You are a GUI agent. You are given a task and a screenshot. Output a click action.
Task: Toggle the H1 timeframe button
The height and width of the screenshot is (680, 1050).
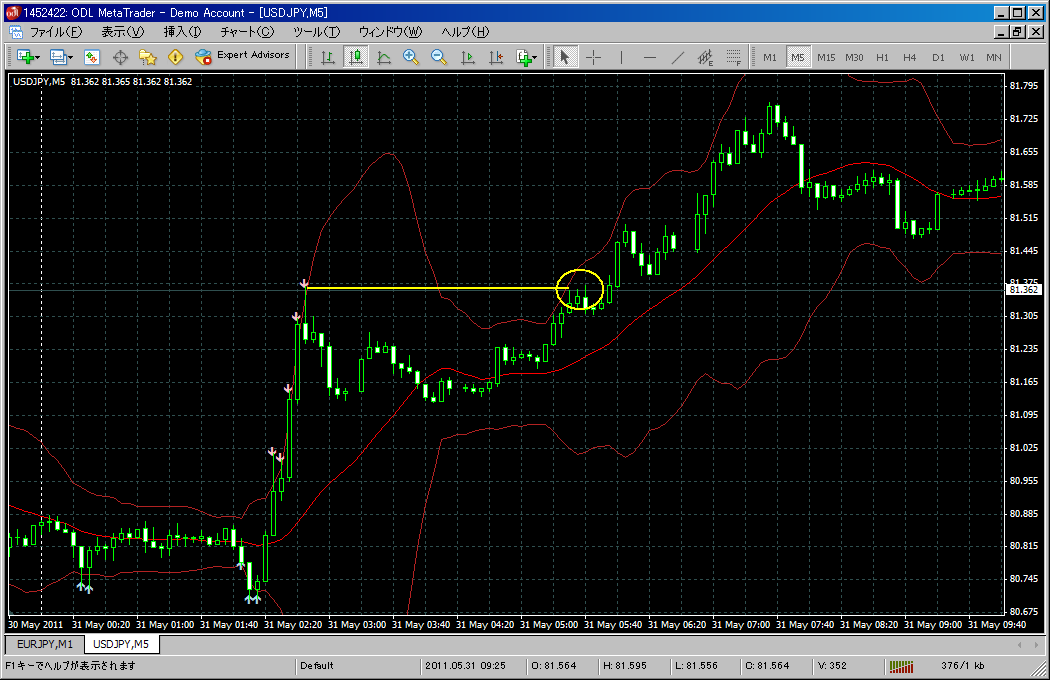[x=882, y=57]
